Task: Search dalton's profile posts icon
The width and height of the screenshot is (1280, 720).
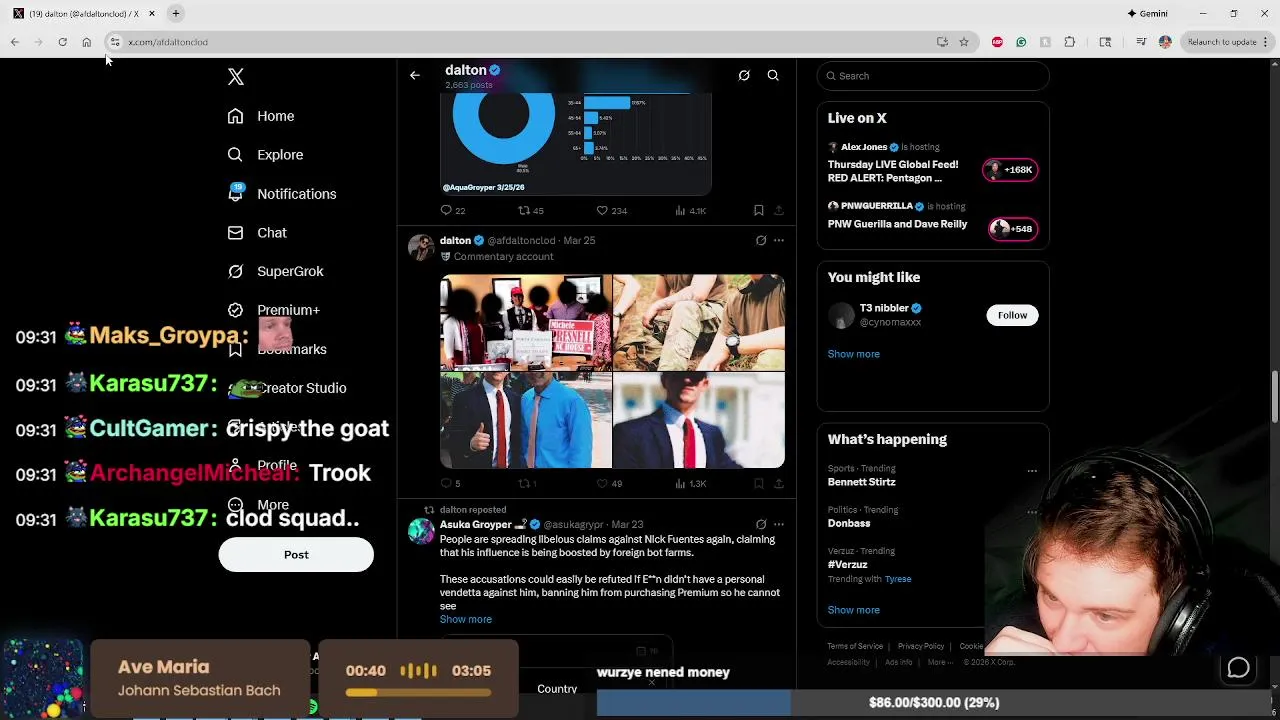Action: click(x=773, y=75)
